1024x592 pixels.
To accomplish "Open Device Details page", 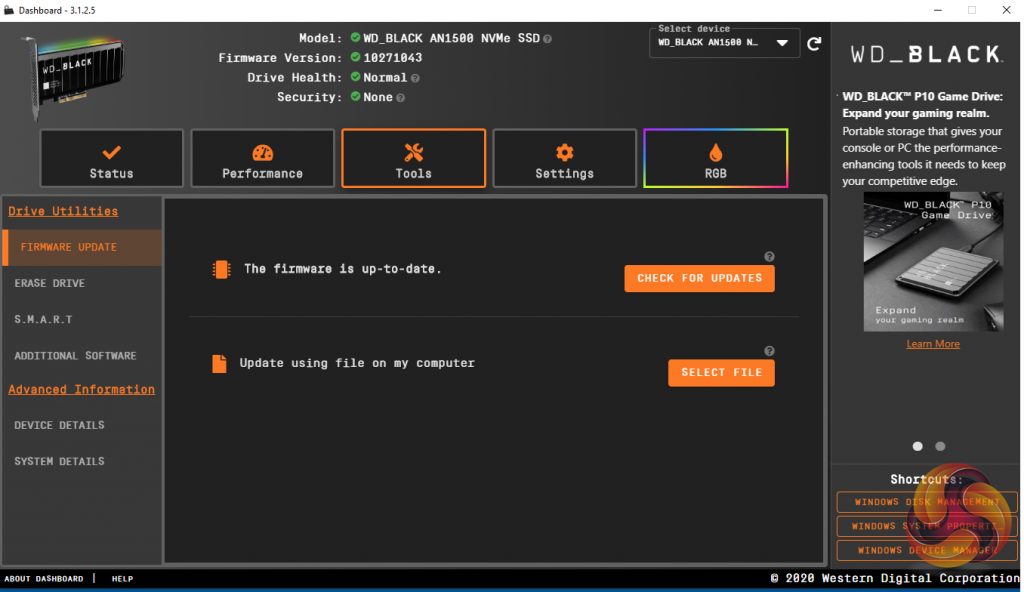I will tap(59, 425).
